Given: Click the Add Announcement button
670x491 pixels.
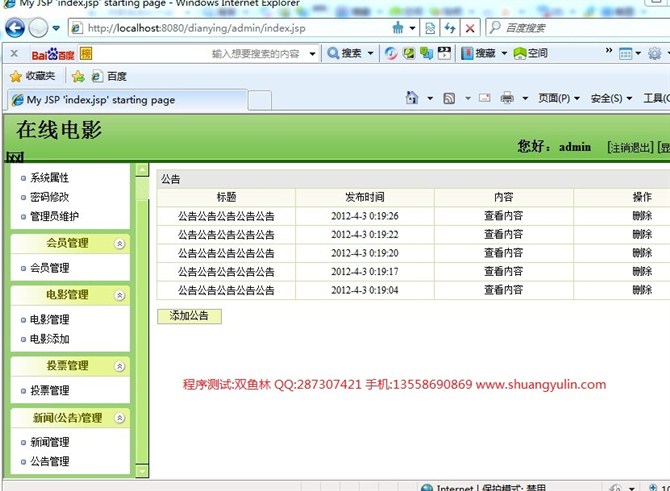Looking at the screenshot, I should tap(189, 316).
